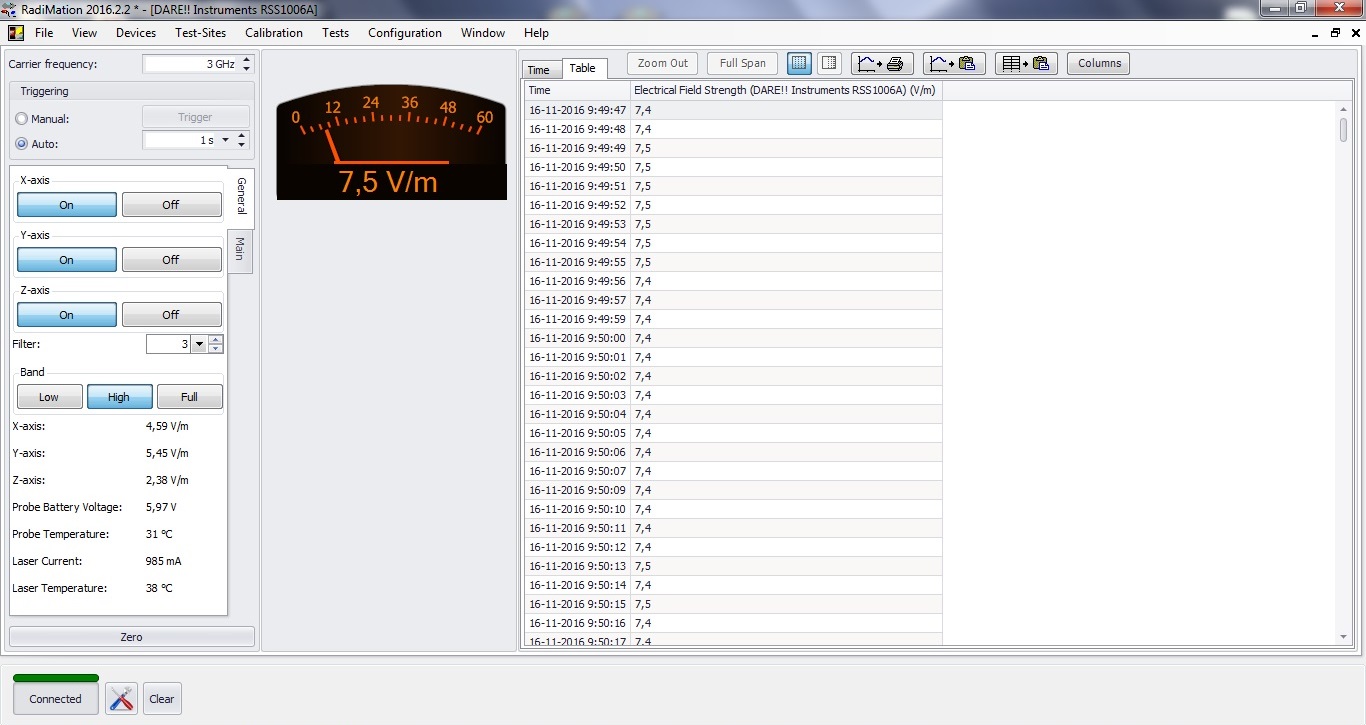Select the Manual triggering radio button
The width and height of the screenshot is (1366, 725).
click(x=22, y=119)
